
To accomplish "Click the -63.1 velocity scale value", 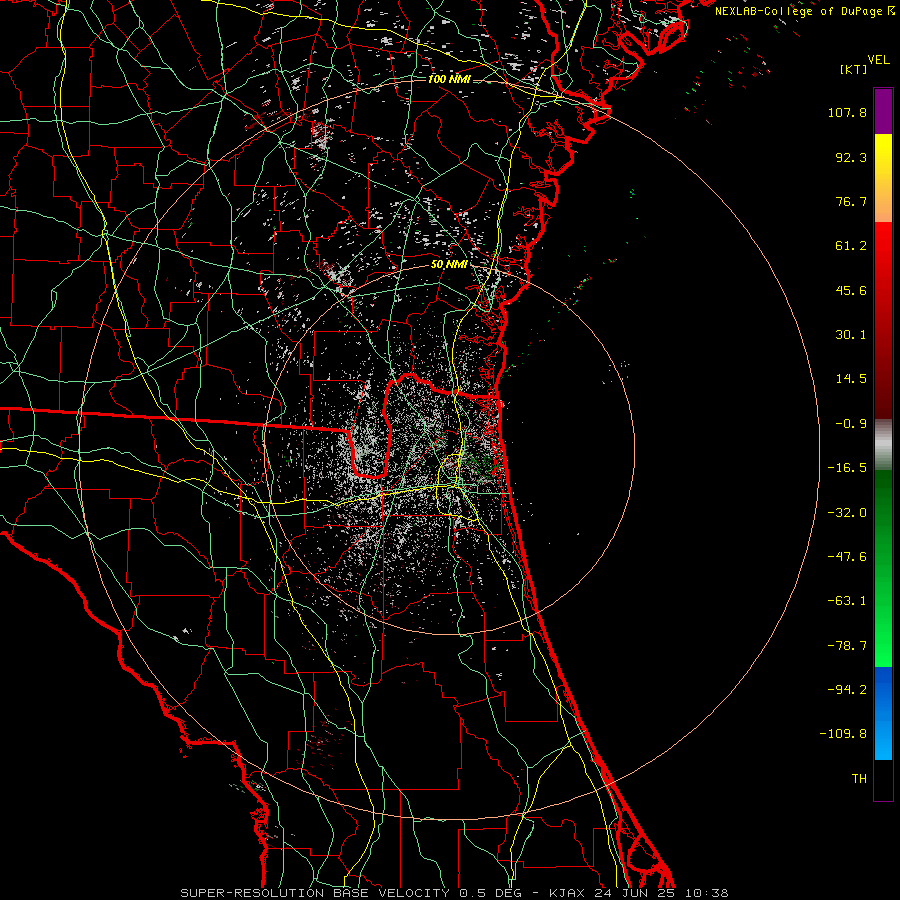I will tap(847, 601).
